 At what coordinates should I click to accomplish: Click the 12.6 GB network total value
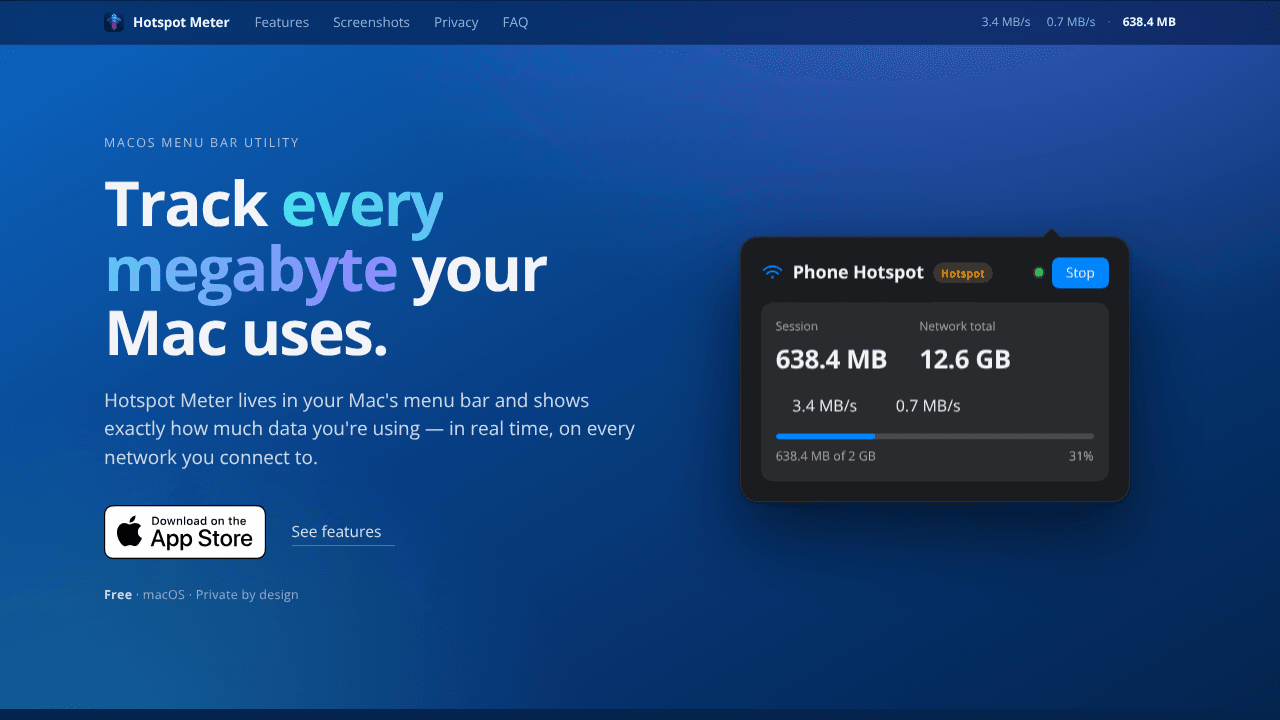pos(965,359)
